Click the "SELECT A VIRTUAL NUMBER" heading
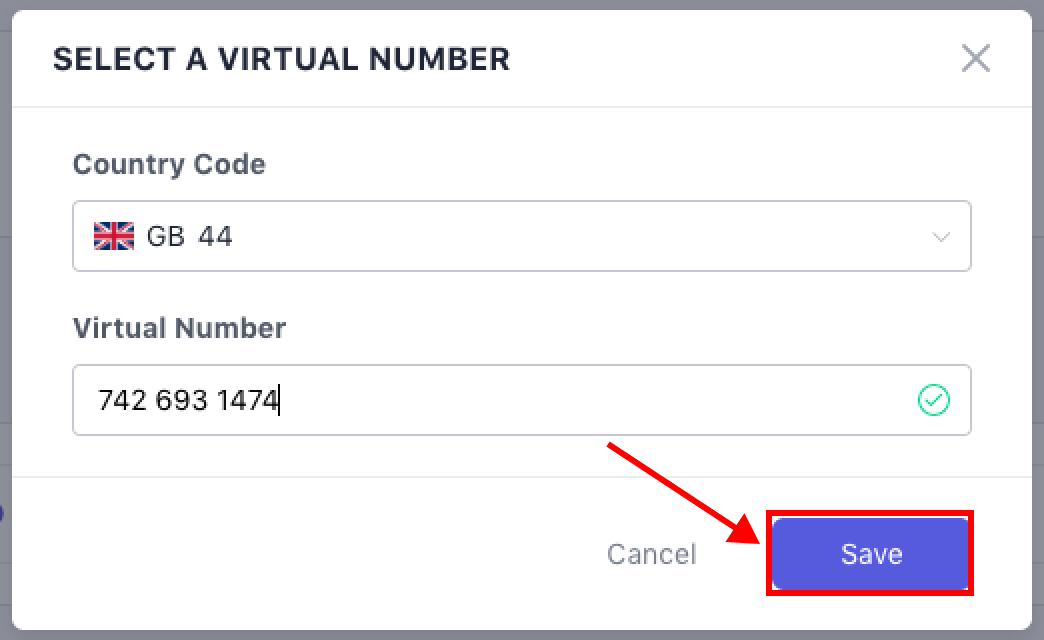The height and width of the screenshot is (640, 1044). 281,59
